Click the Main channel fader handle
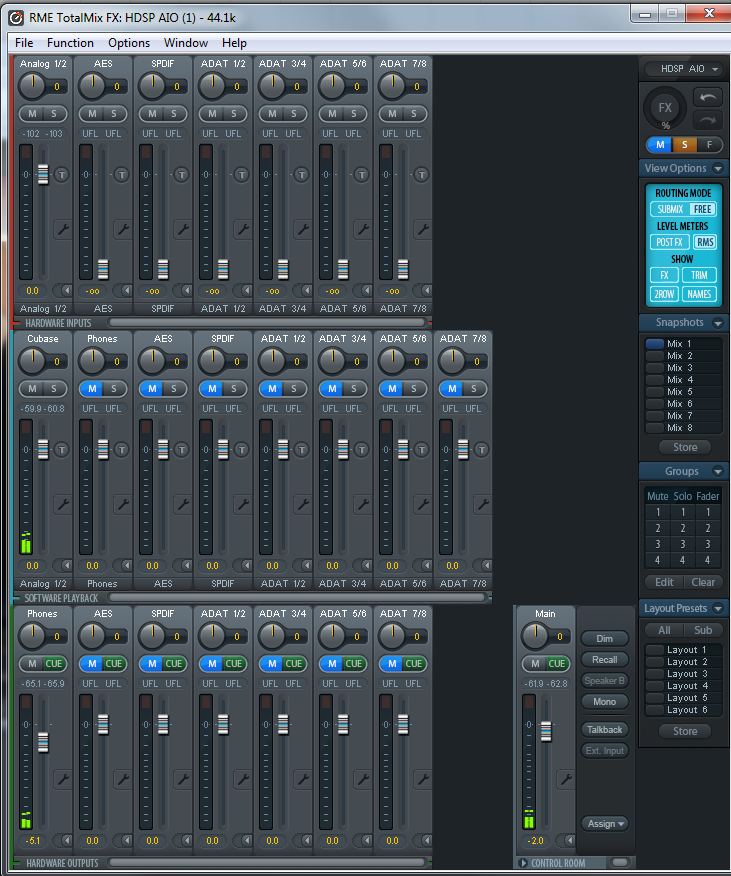This screenshot has width=731, height=876. click(546, 731)
